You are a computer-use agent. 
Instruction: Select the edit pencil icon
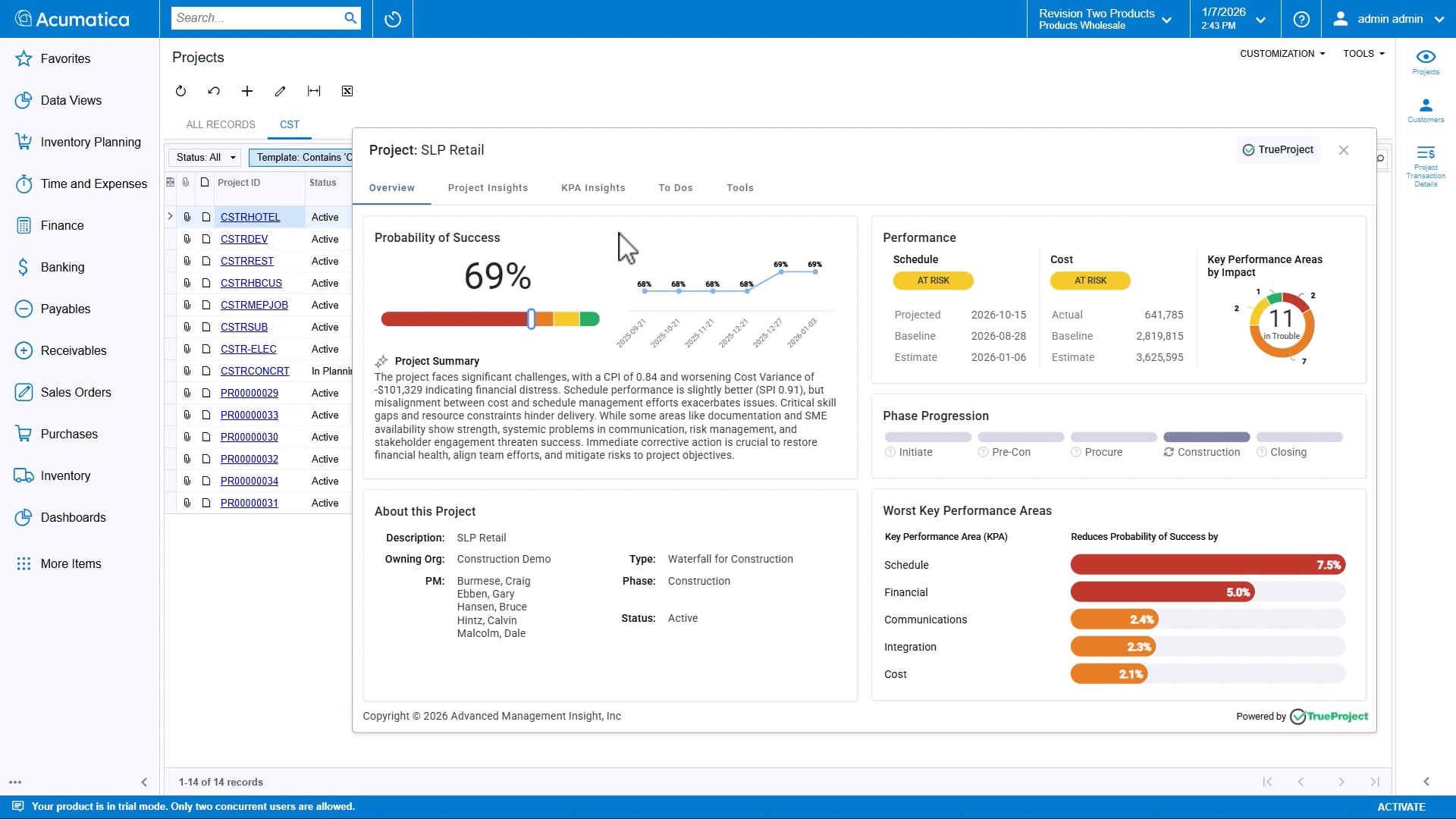(x=280, y=91)
